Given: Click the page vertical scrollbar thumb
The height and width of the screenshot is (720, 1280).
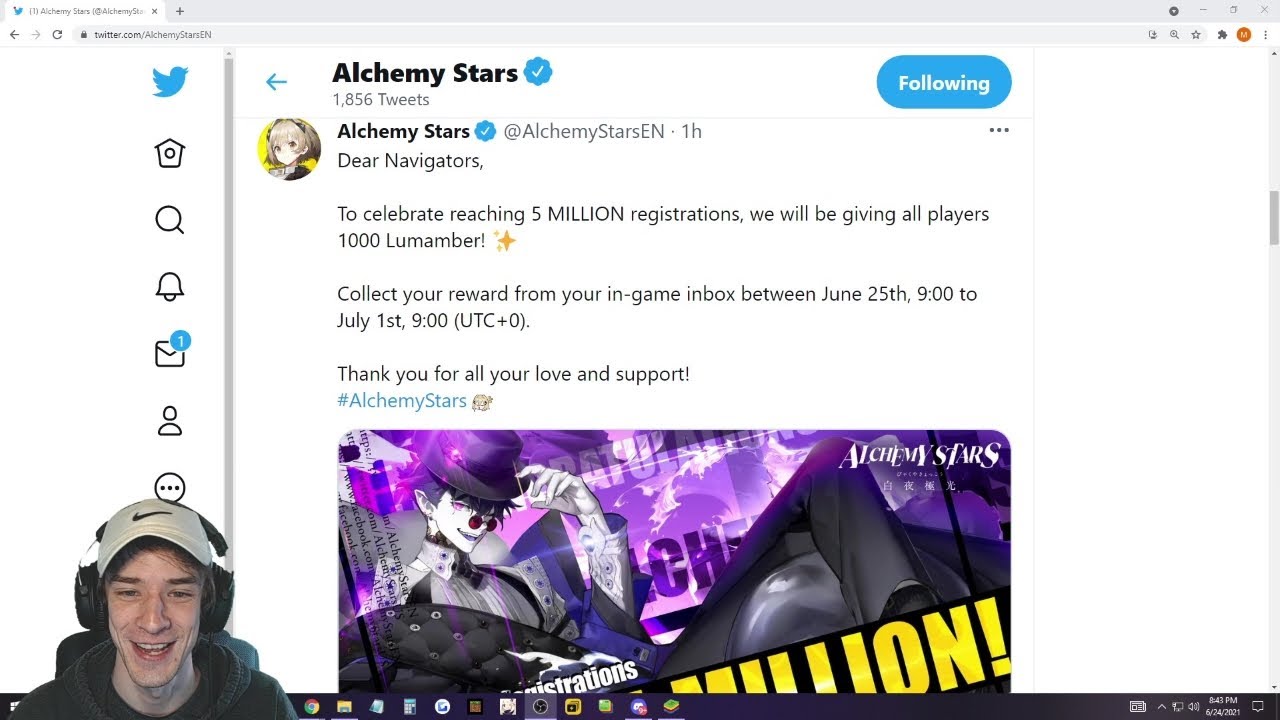Looking at the screenshot, I should (1274, 217).
